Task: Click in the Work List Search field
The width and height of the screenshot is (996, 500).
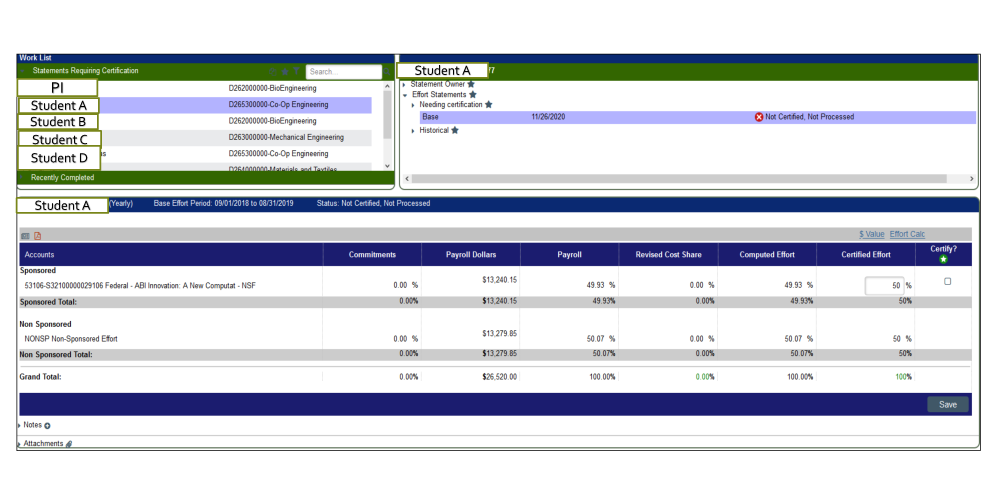Action: coord(344,72)
